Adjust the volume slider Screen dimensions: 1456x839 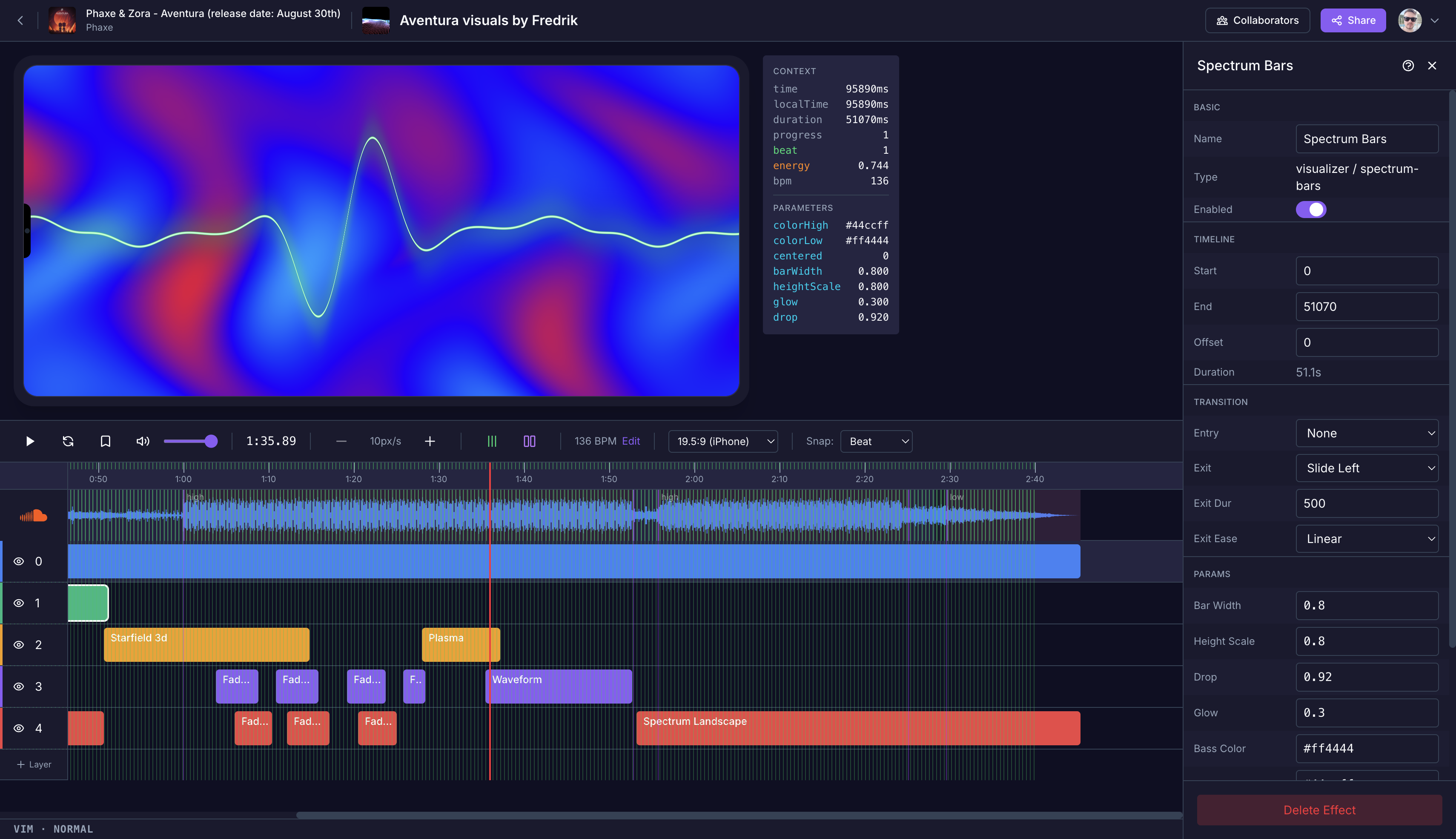190,441
